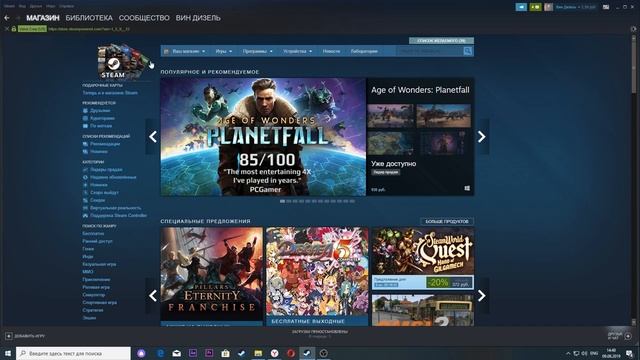
Task: Select the Бесплатно genre
Action: coord(93,233)
